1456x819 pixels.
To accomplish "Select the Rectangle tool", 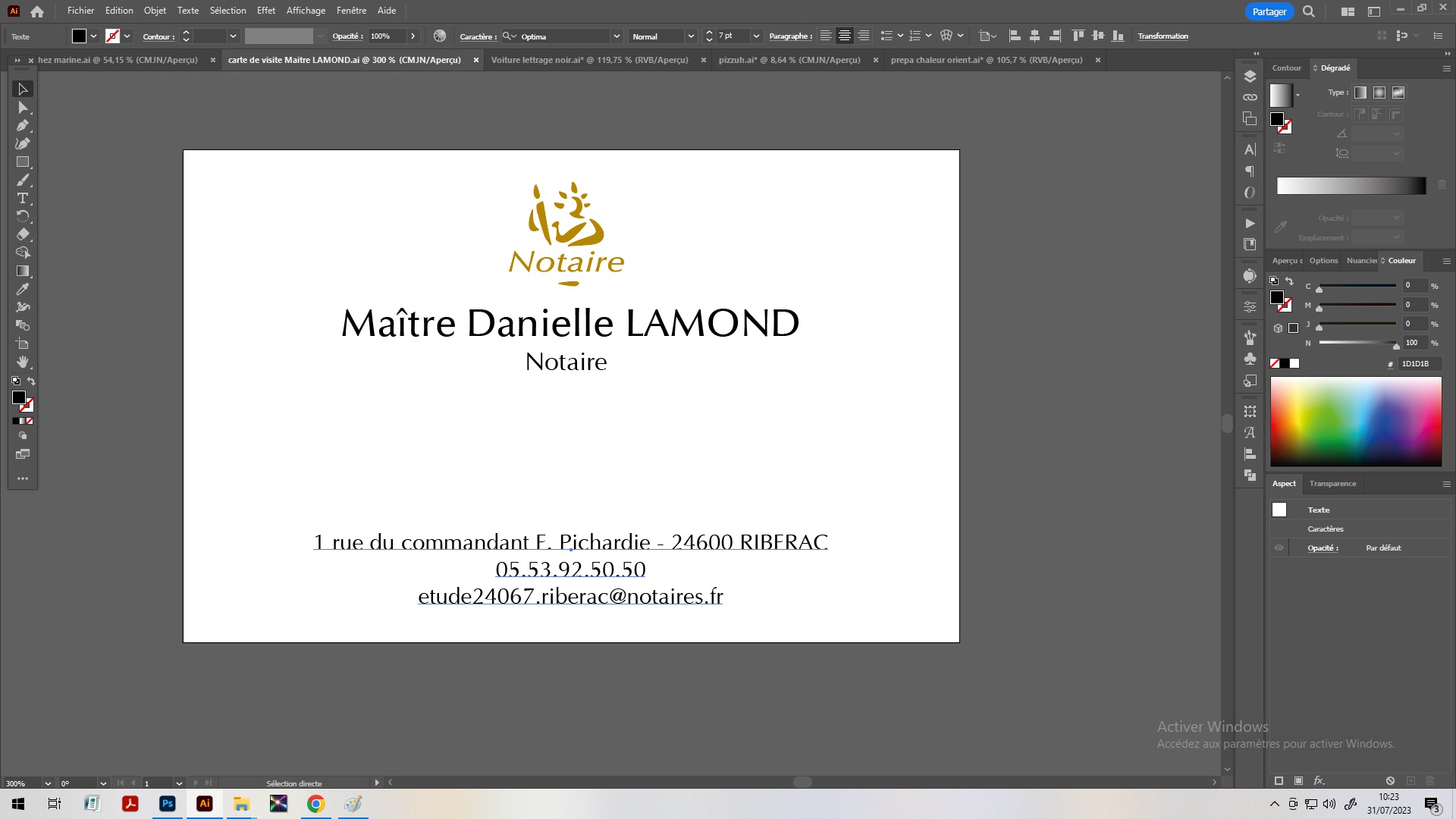I will point(23,162).
